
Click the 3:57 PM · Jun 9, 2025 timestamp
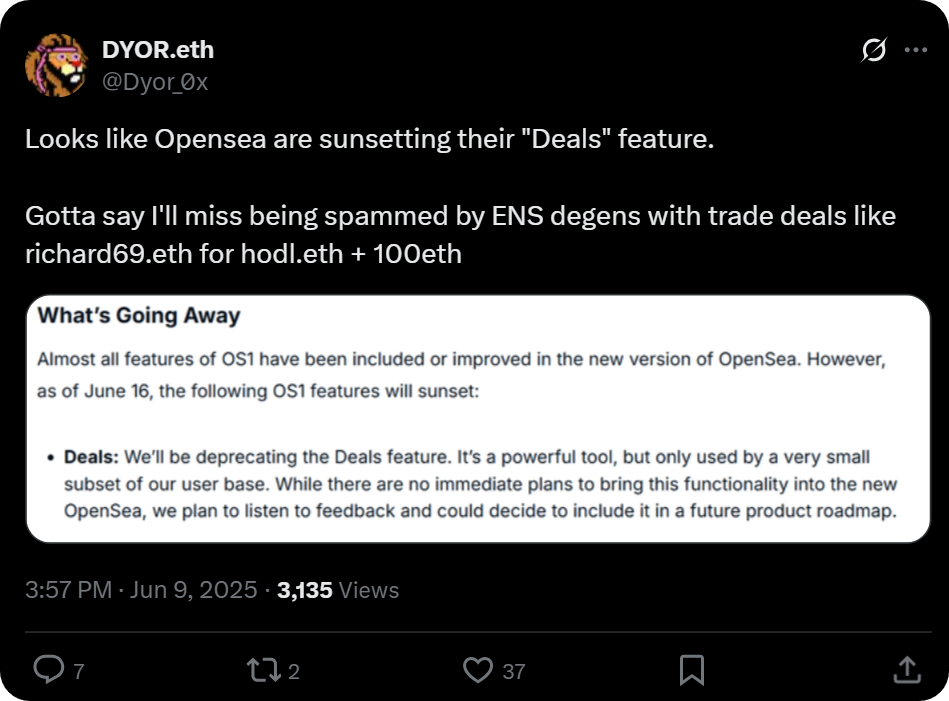pos(141,590)
